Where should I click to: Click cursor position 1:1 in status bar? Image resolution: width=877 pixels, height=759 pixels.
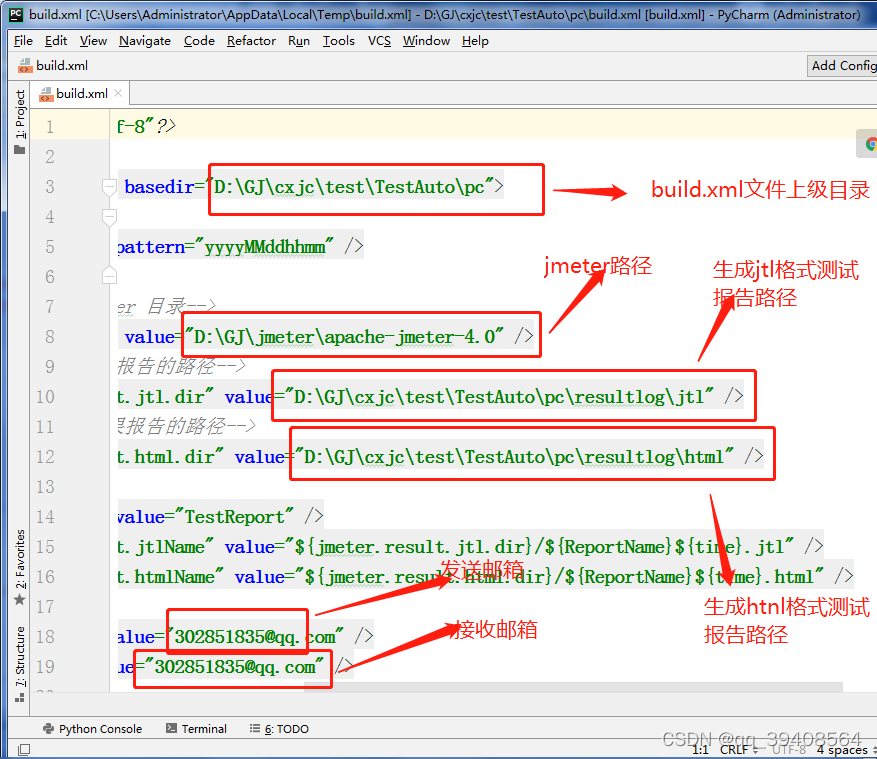tap(700, 749)
